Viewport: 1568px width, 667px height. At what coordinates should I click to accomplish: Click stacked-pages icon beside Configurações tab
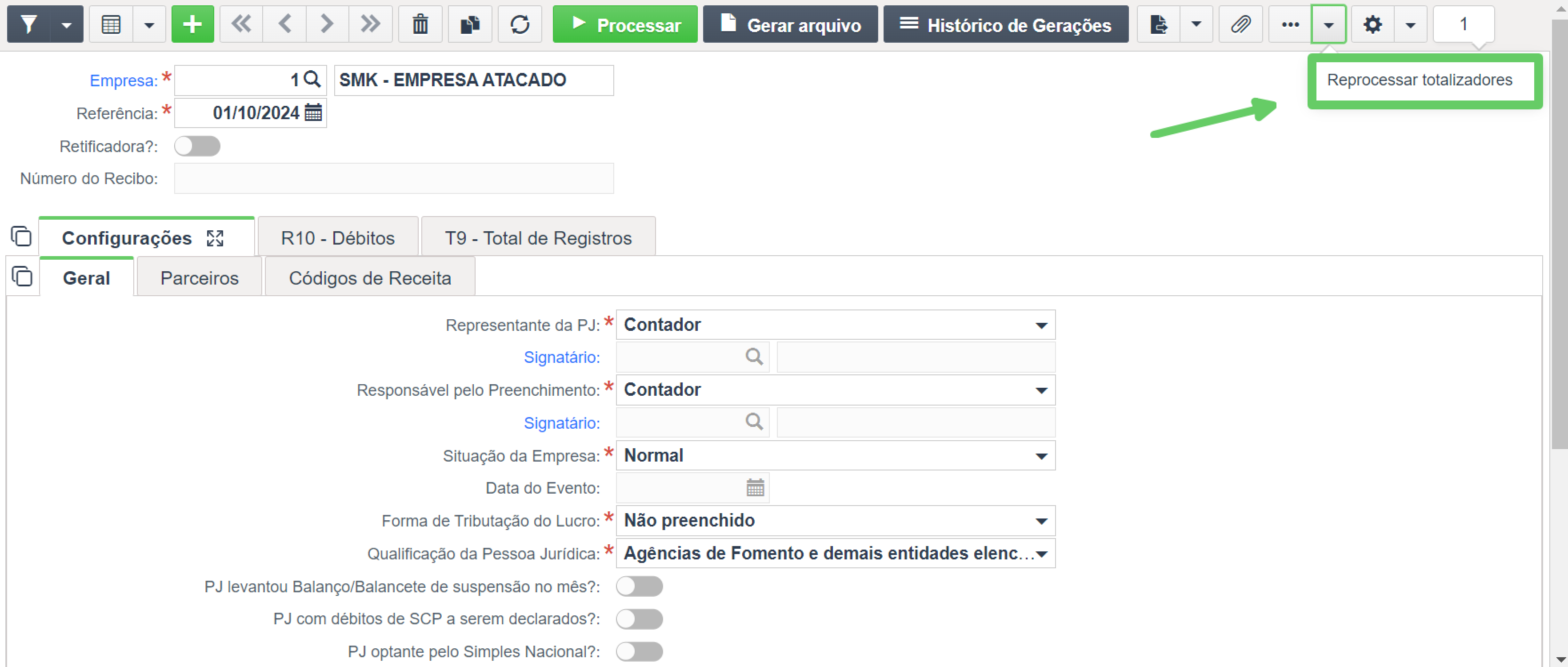pos(21,237)
